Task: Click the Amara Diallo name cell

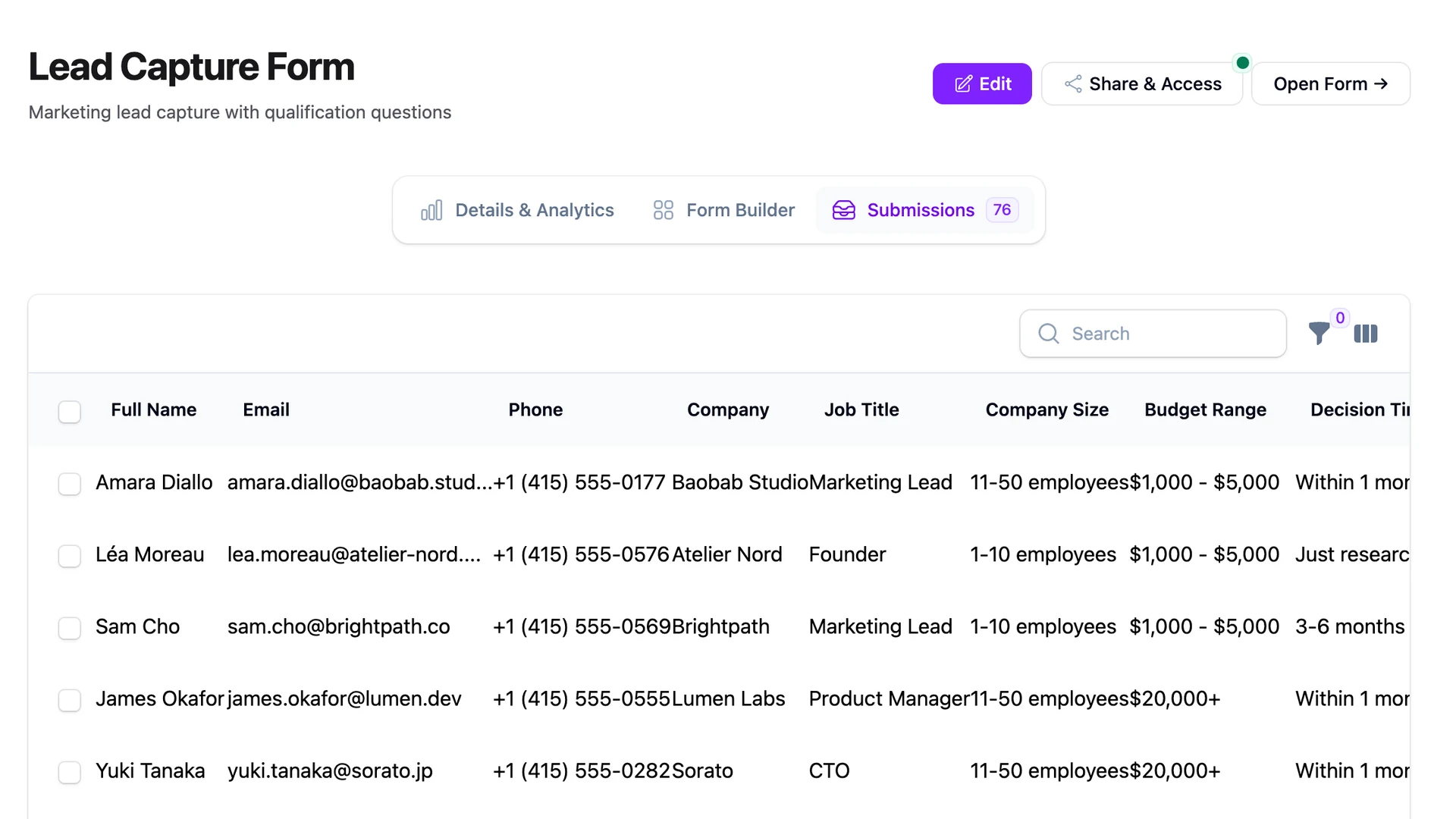Action: 154,482
